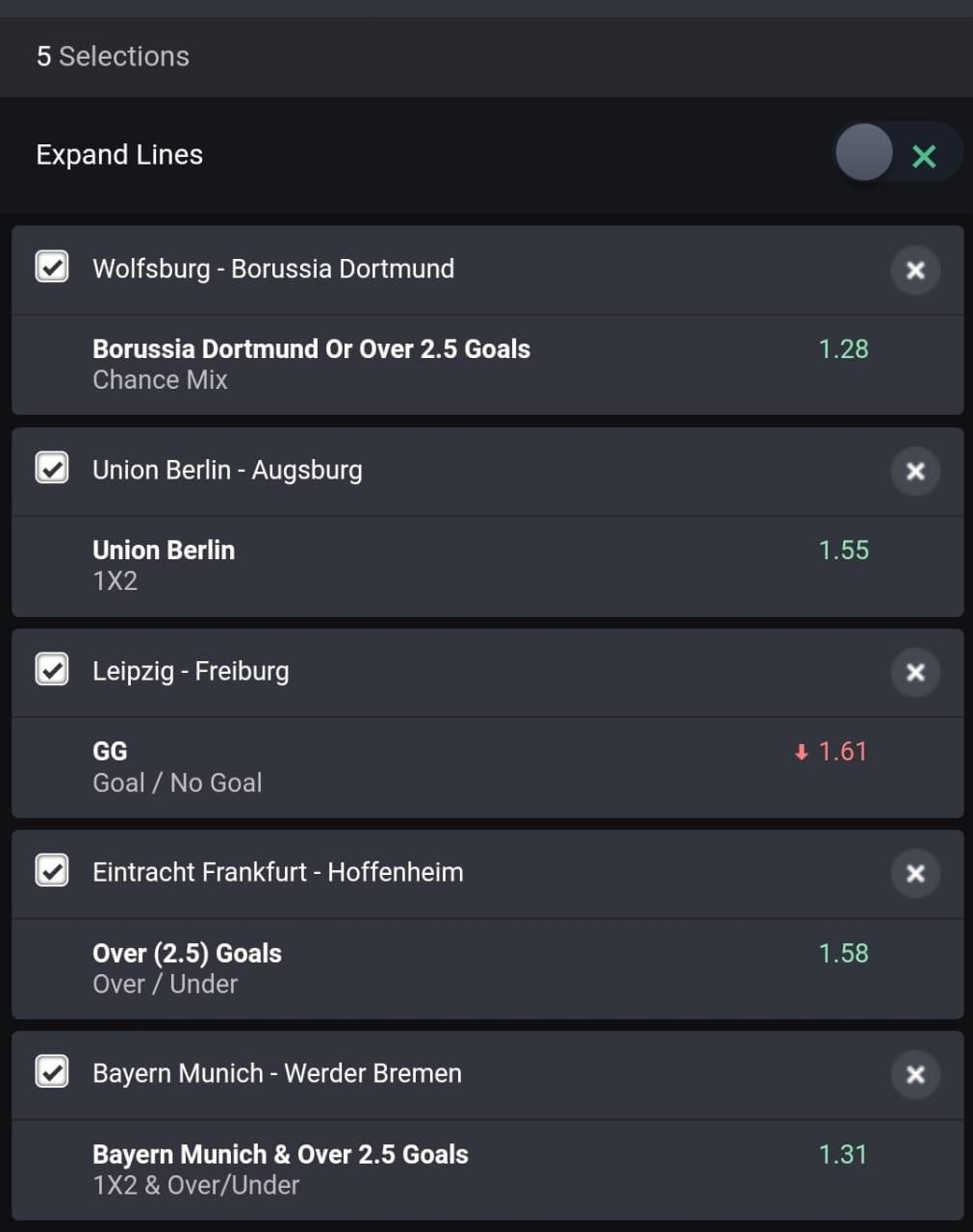Remove the Leipzig - Freiburg selection
This screenshot has height=1232, width=973.
[x=915, y=673]
